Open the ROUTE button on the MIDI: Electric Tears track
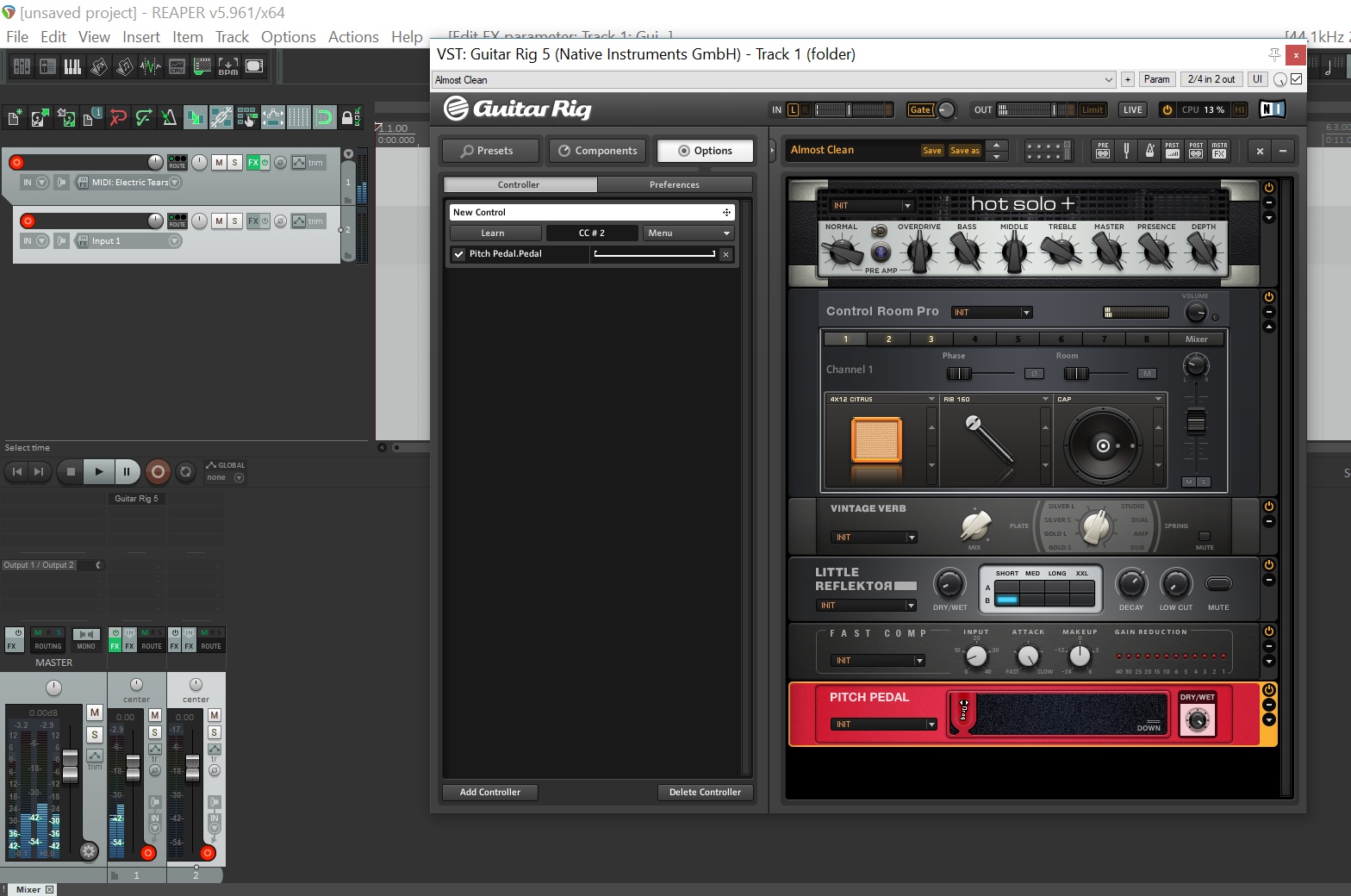The image size is (1351, 896). coord(177,162)
